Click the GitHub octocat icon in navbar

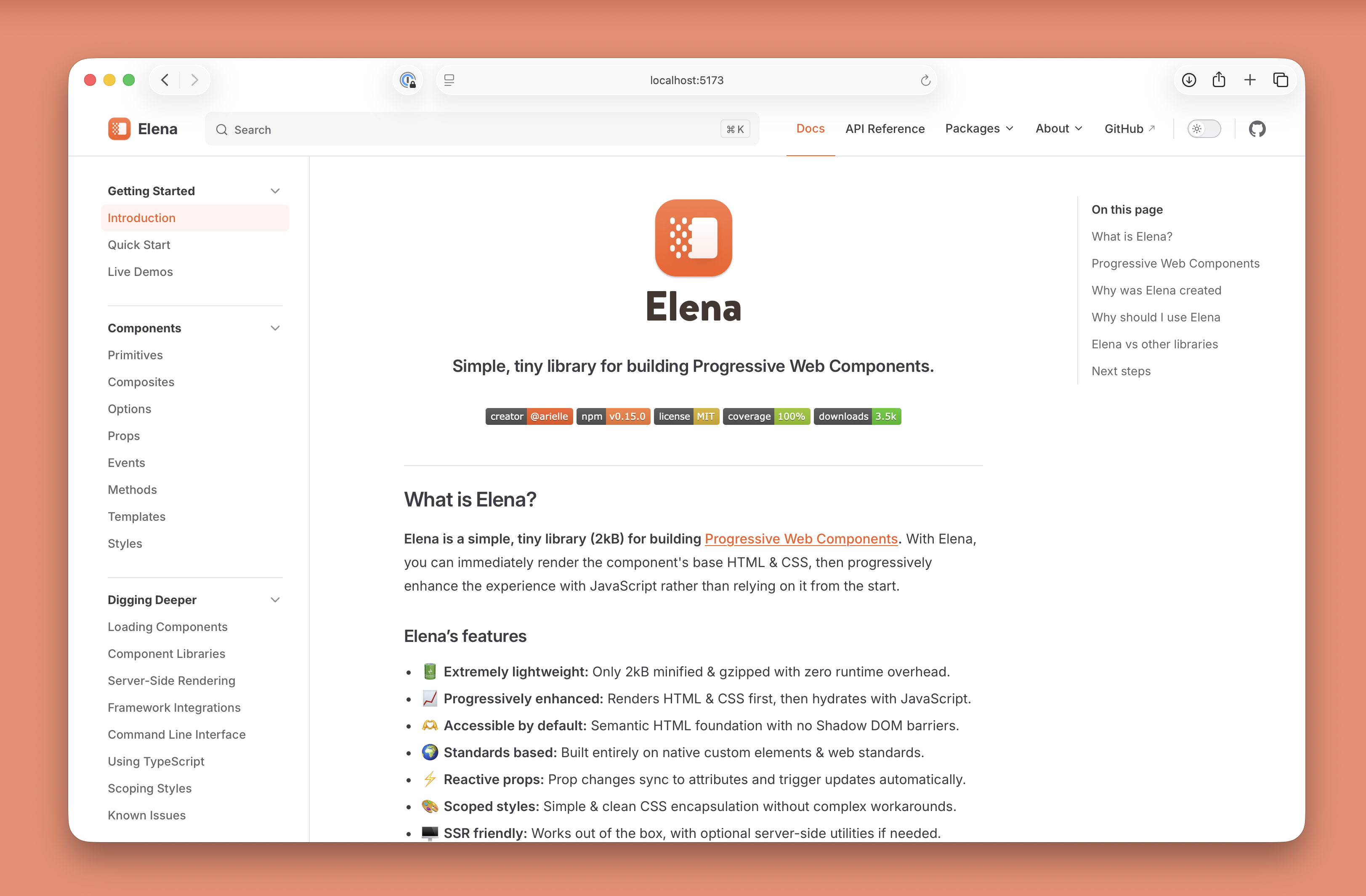tap(1257, 128)
